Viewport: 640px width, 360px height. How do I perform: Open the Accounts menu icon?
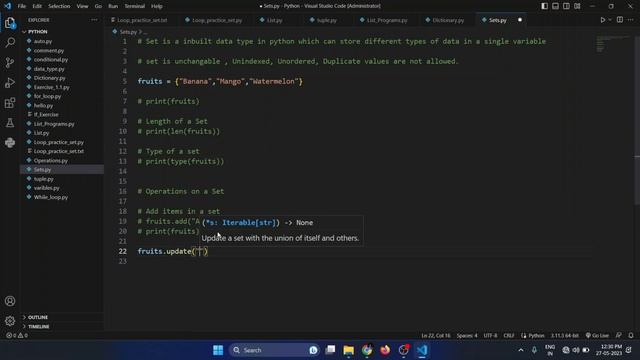pos(10,301)
